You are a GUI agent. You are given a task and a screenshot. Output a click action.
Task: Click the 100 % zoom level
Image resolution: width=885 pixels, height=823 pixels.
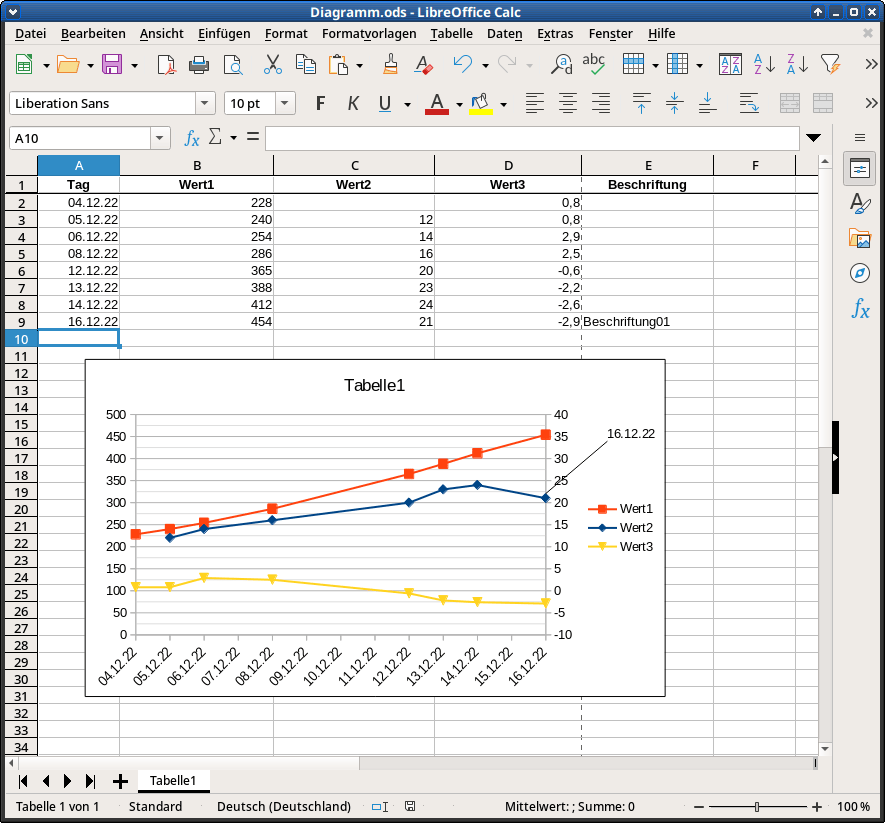click(853, 807)
